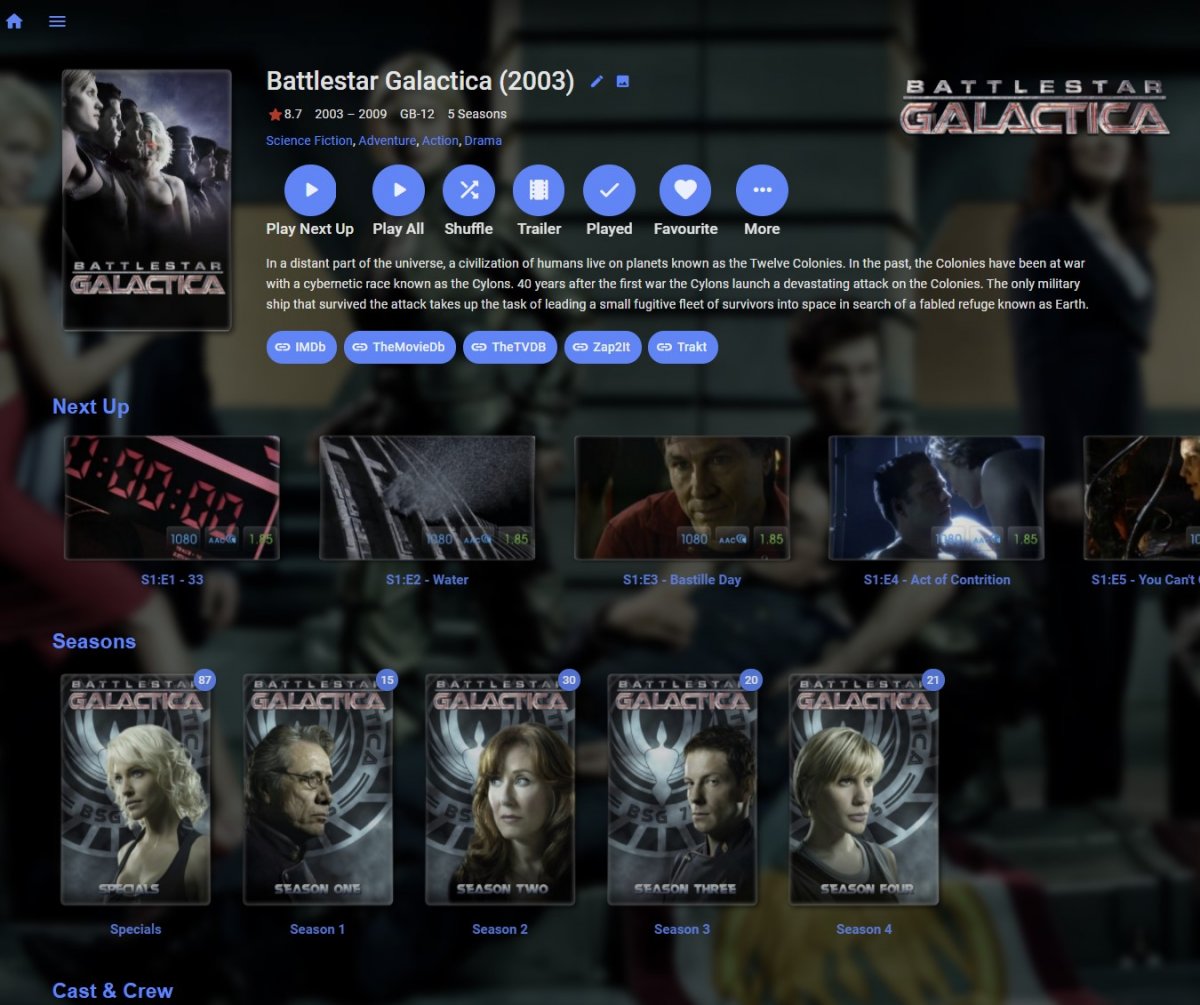Click the Next Up section heading
Viewport: 1200px width, 1005px height.
point(91,407)
